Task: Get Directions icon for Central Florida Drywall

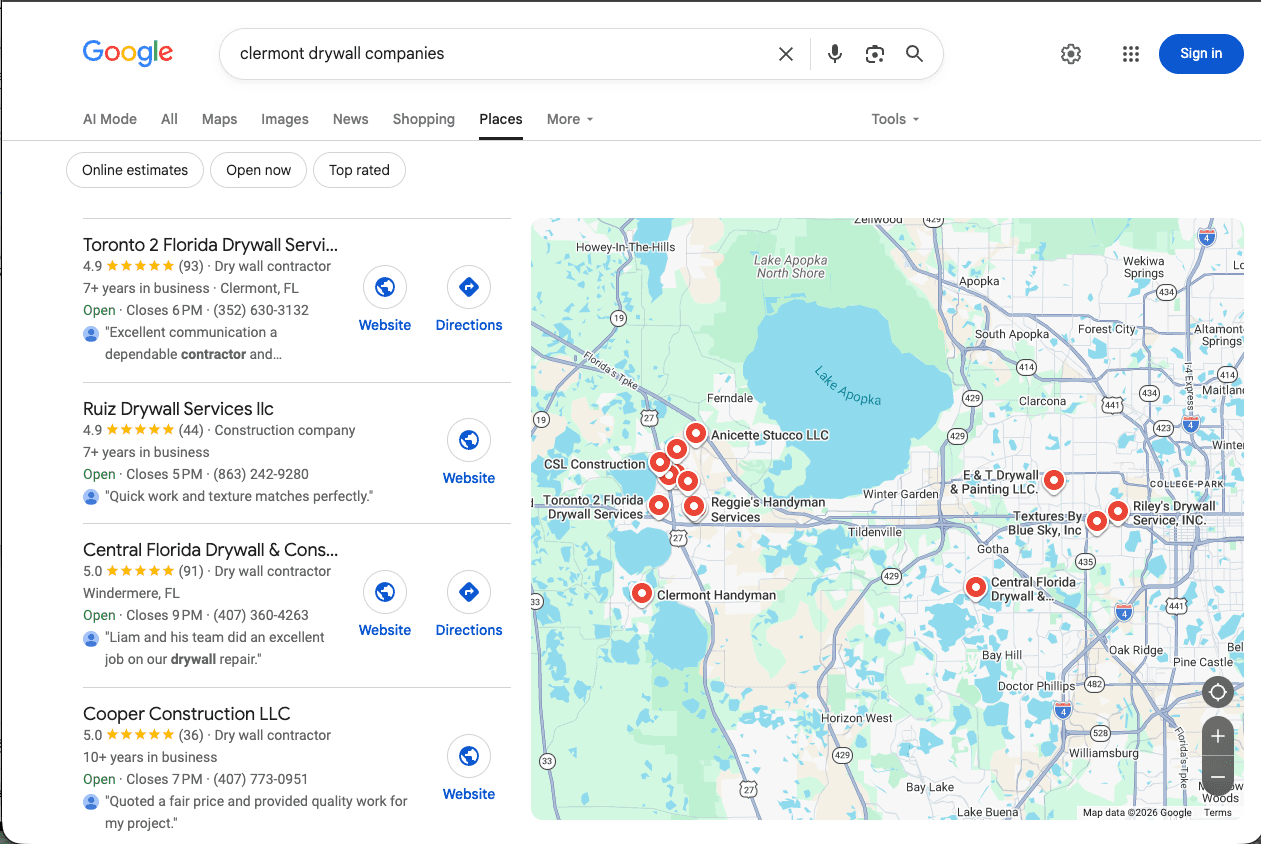Action: [469, 593]
